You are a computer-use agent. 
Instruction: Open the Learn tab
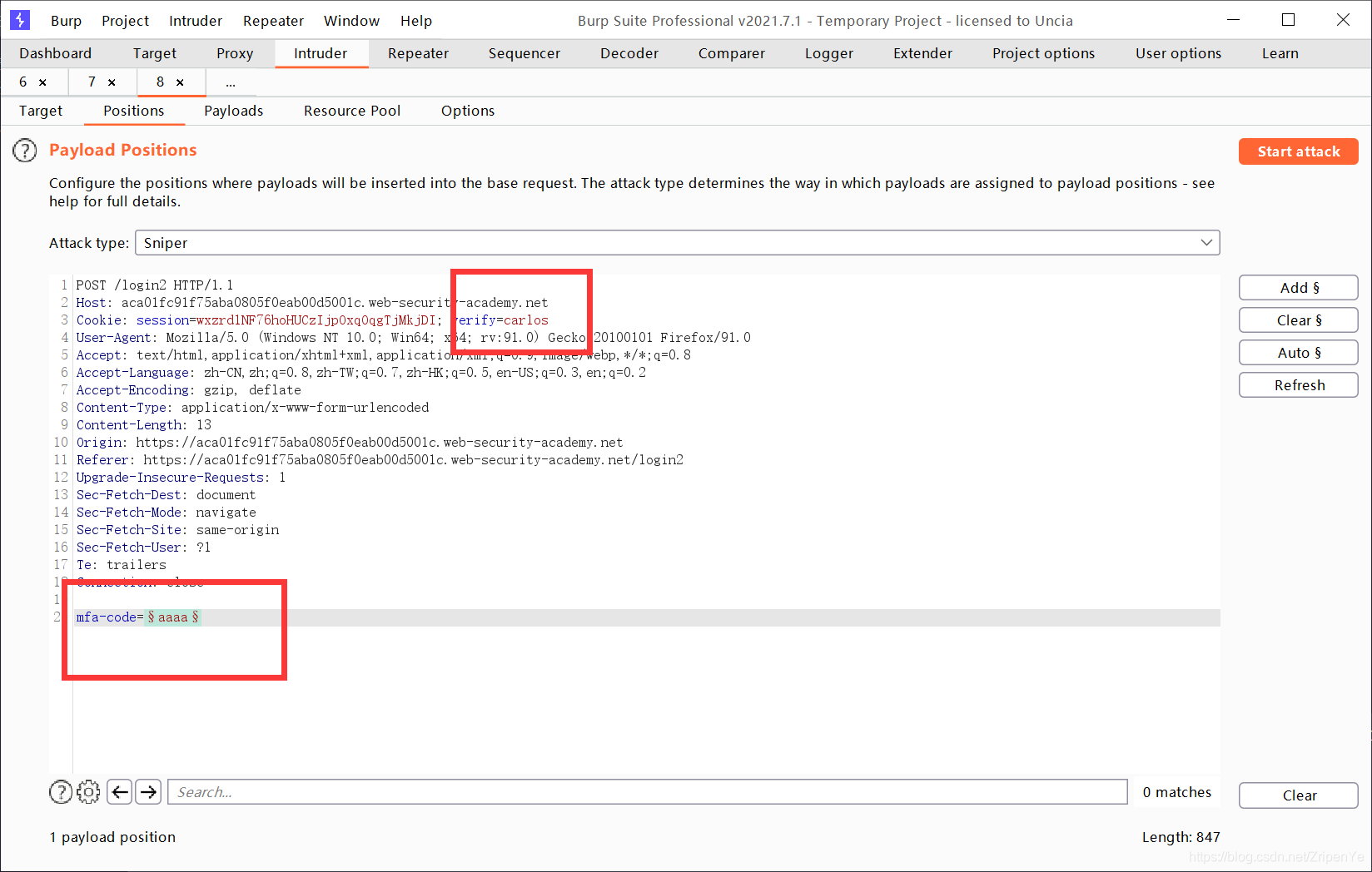1280,53
